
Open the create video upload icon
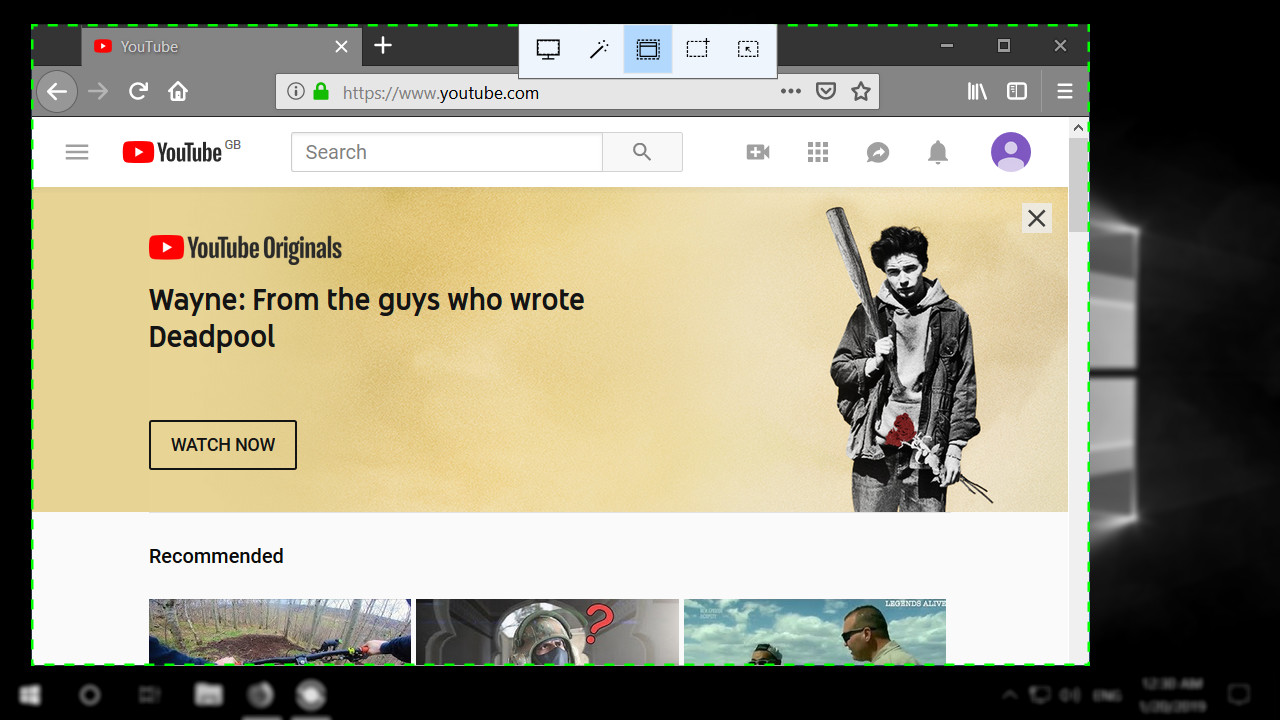click(x=758, y=152)
